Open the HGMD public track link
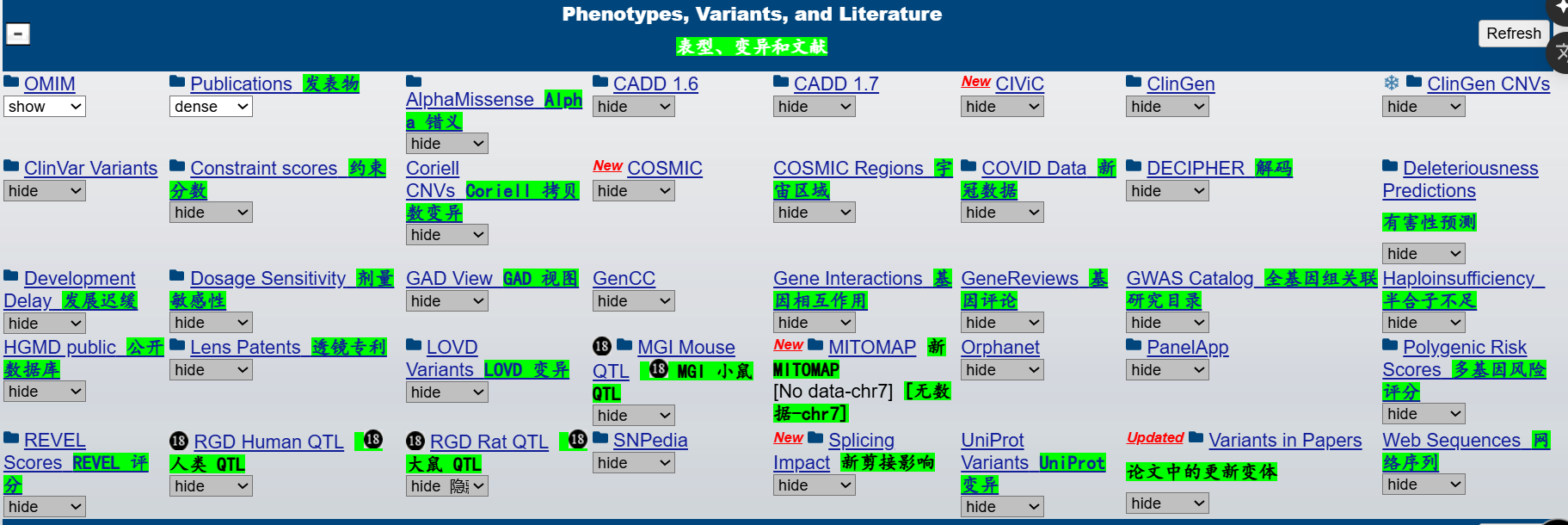 (59, 348)
